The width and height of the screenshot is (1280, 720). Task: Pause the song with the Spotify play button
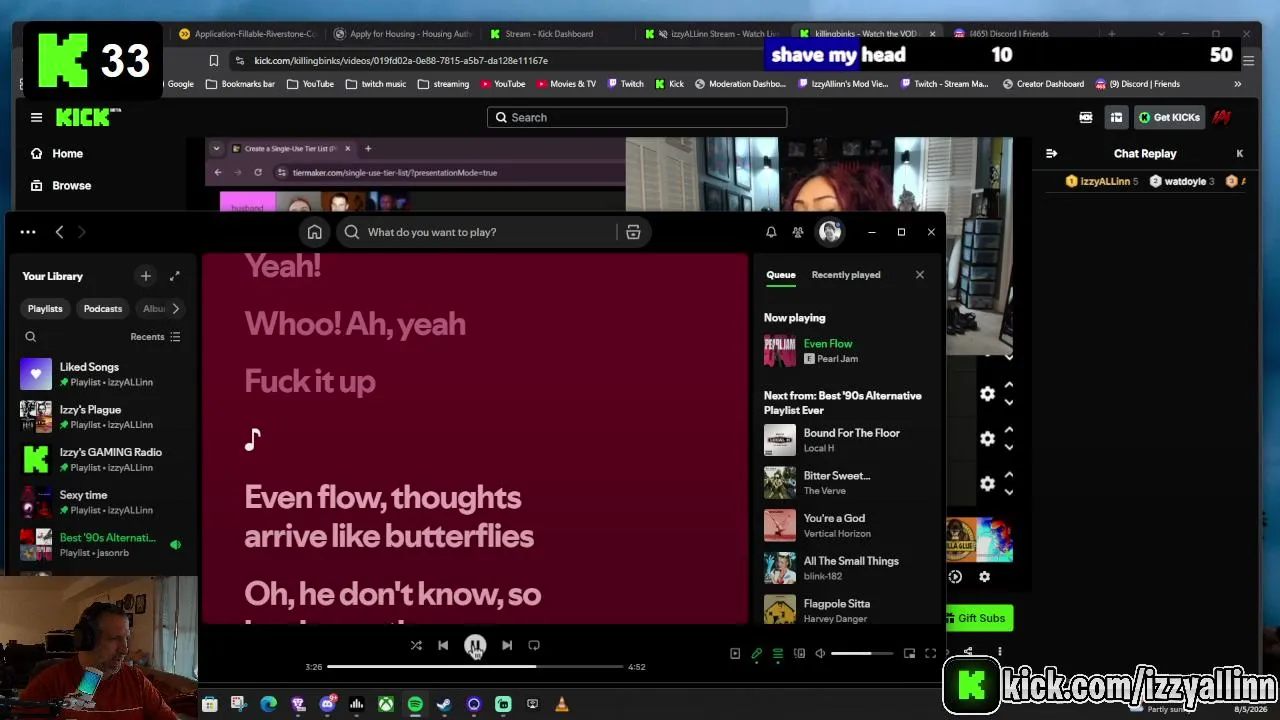tap(475, 646)
